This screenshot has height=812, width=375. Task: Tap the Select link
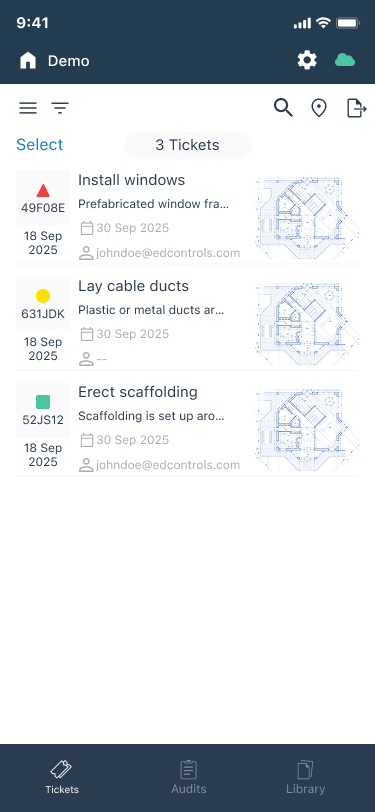[x=39, y=144]
